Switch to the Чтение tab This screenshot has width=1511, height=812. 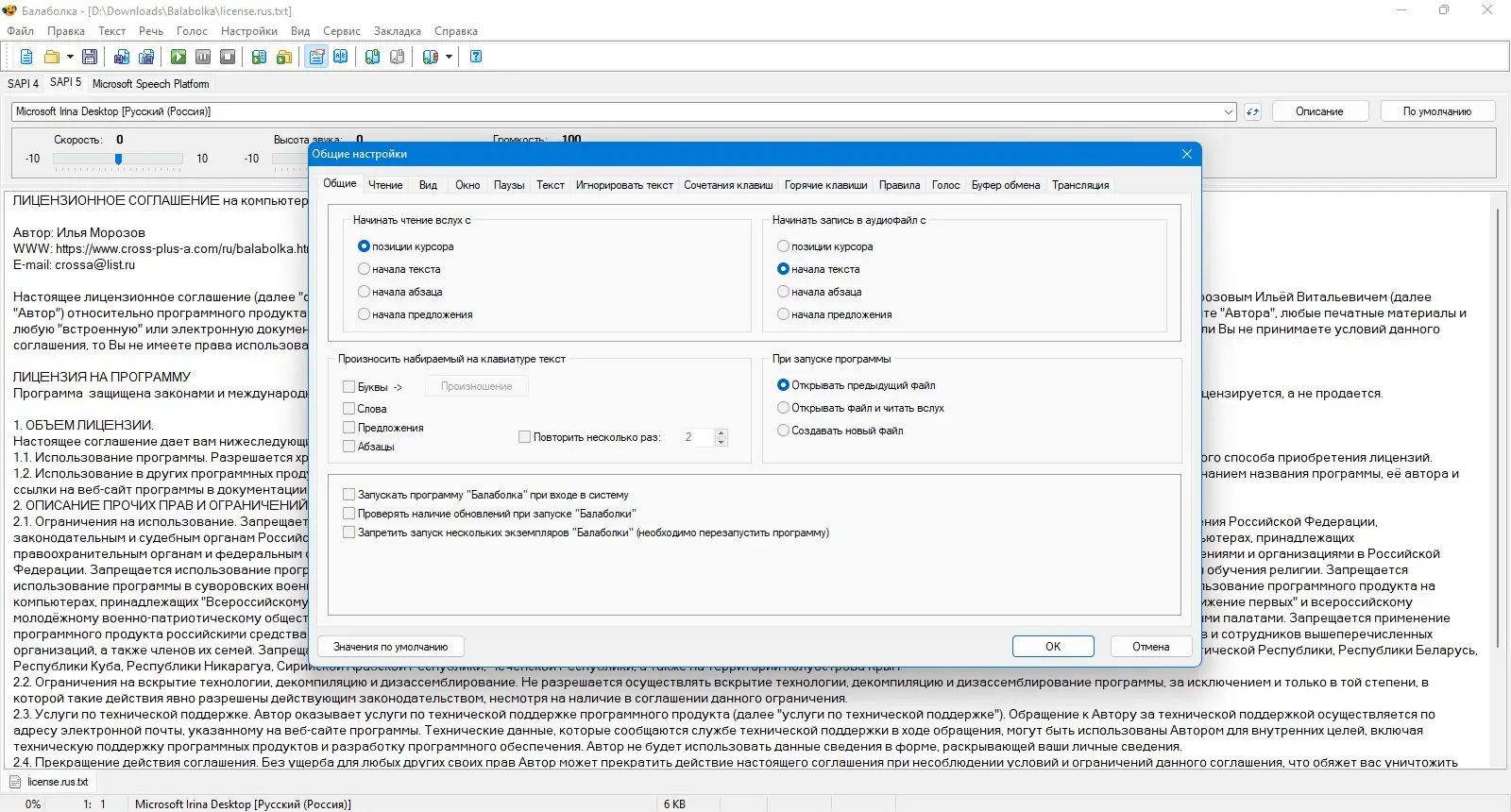click(x=385, y=185)
